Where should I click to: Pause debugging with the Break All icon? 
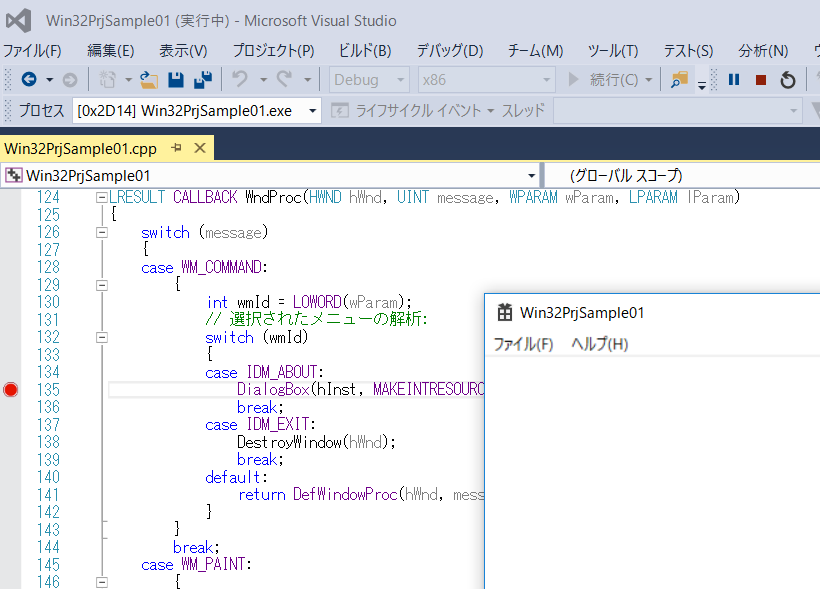click(734, 80)
